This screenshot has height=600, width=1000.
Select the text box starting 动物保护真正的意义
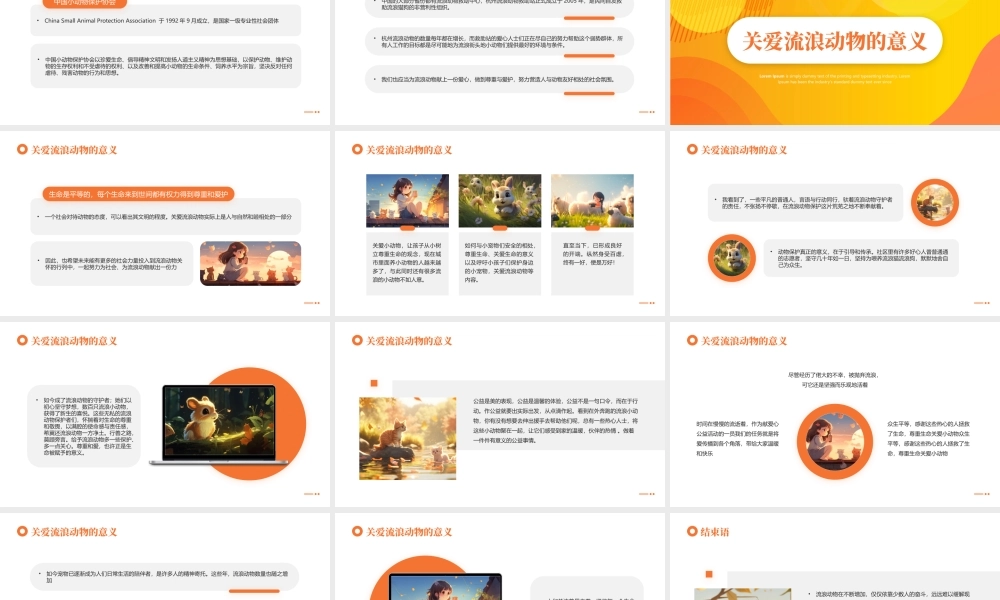coord(862,258)
